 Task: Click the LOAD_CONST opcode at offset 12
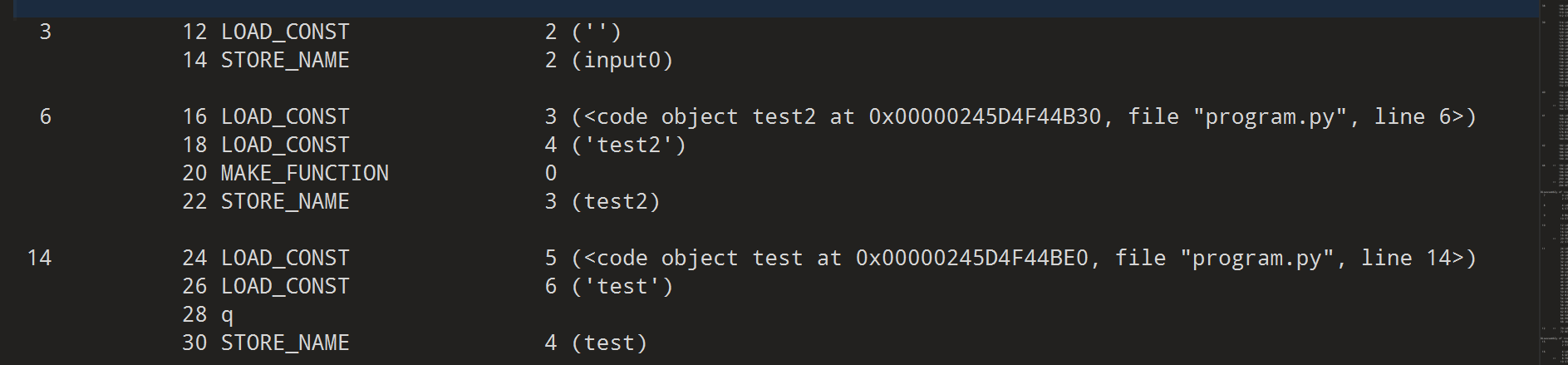(x=284, y=32)
